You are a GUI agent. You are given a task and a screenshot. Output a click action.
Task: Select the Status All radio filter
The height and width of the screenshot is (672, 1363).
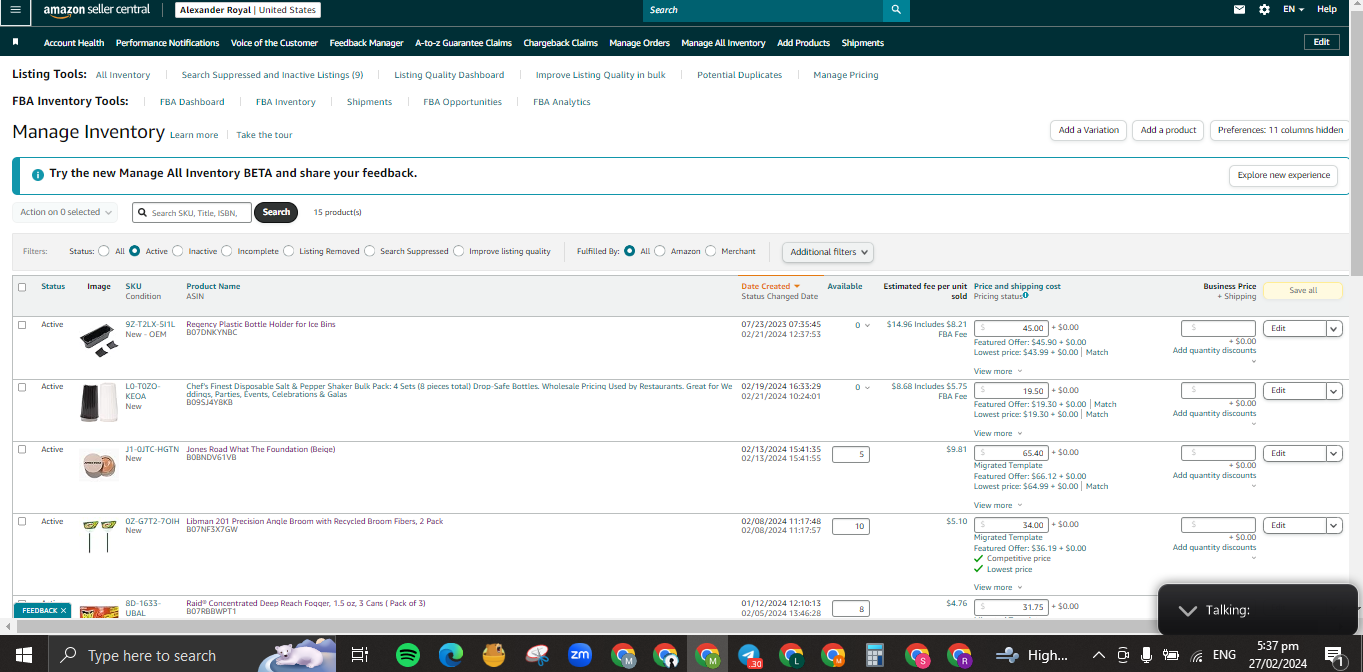click(x=104, y=251)
